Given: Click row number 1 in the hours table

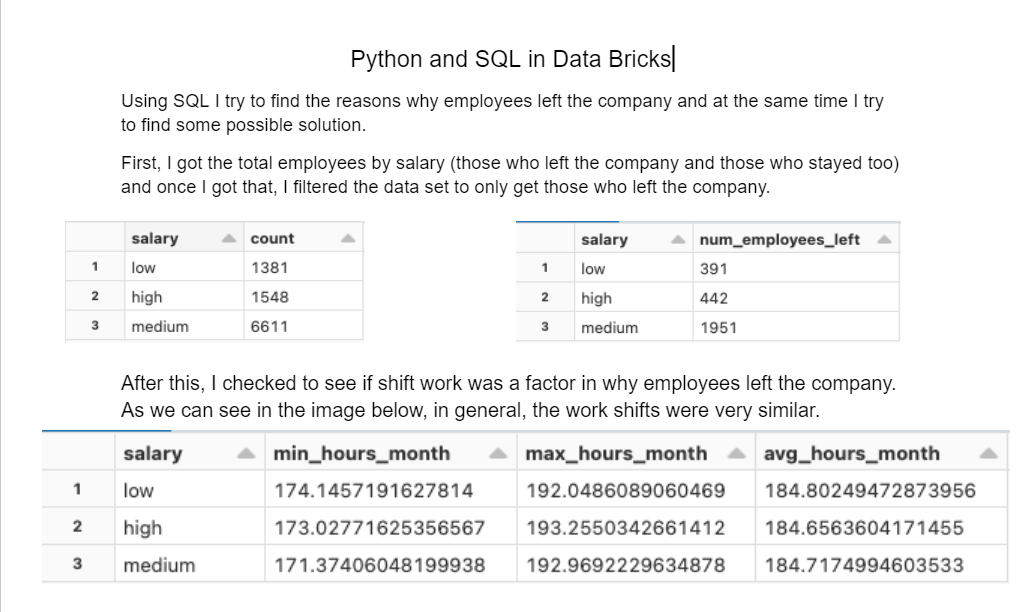Looking at the screenshot, I should tap(77, 489).
